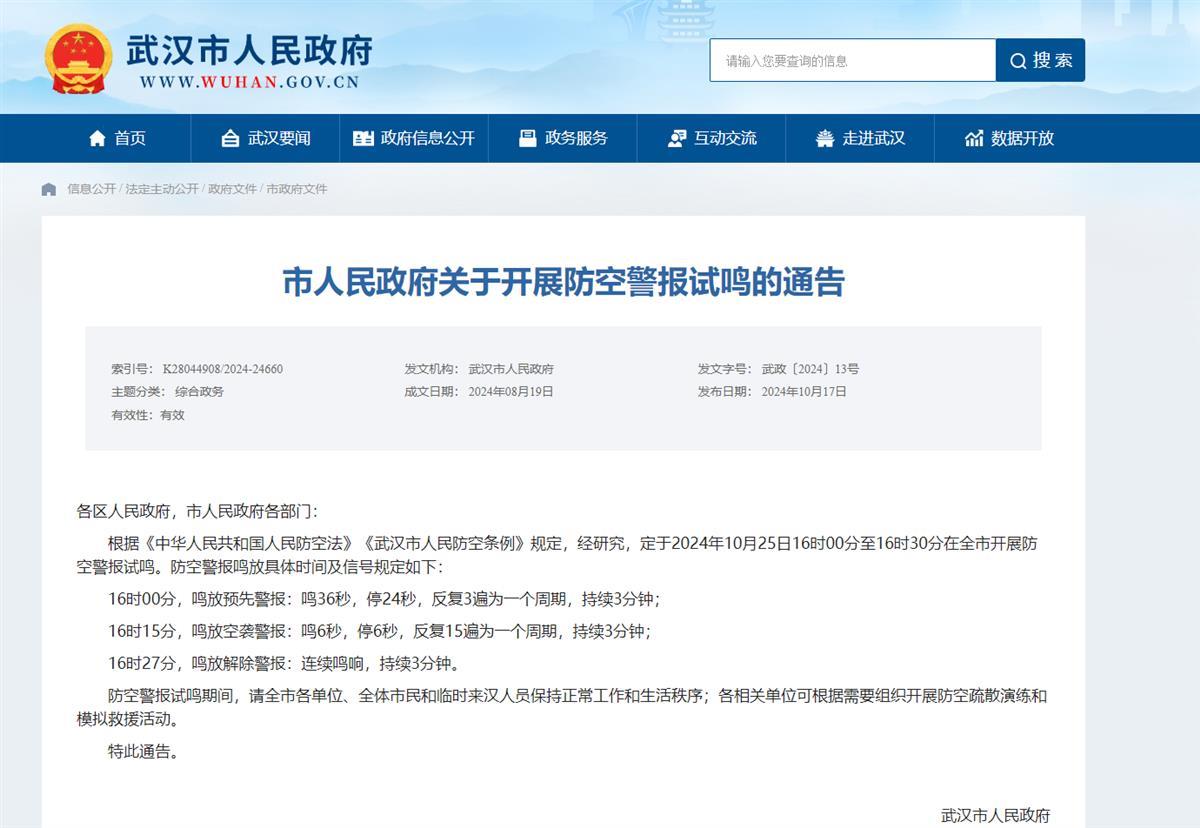Click the 市政府文件 breadcrumb link
This screenshot has height=828, width=1200.
click(x=297, y=189)
